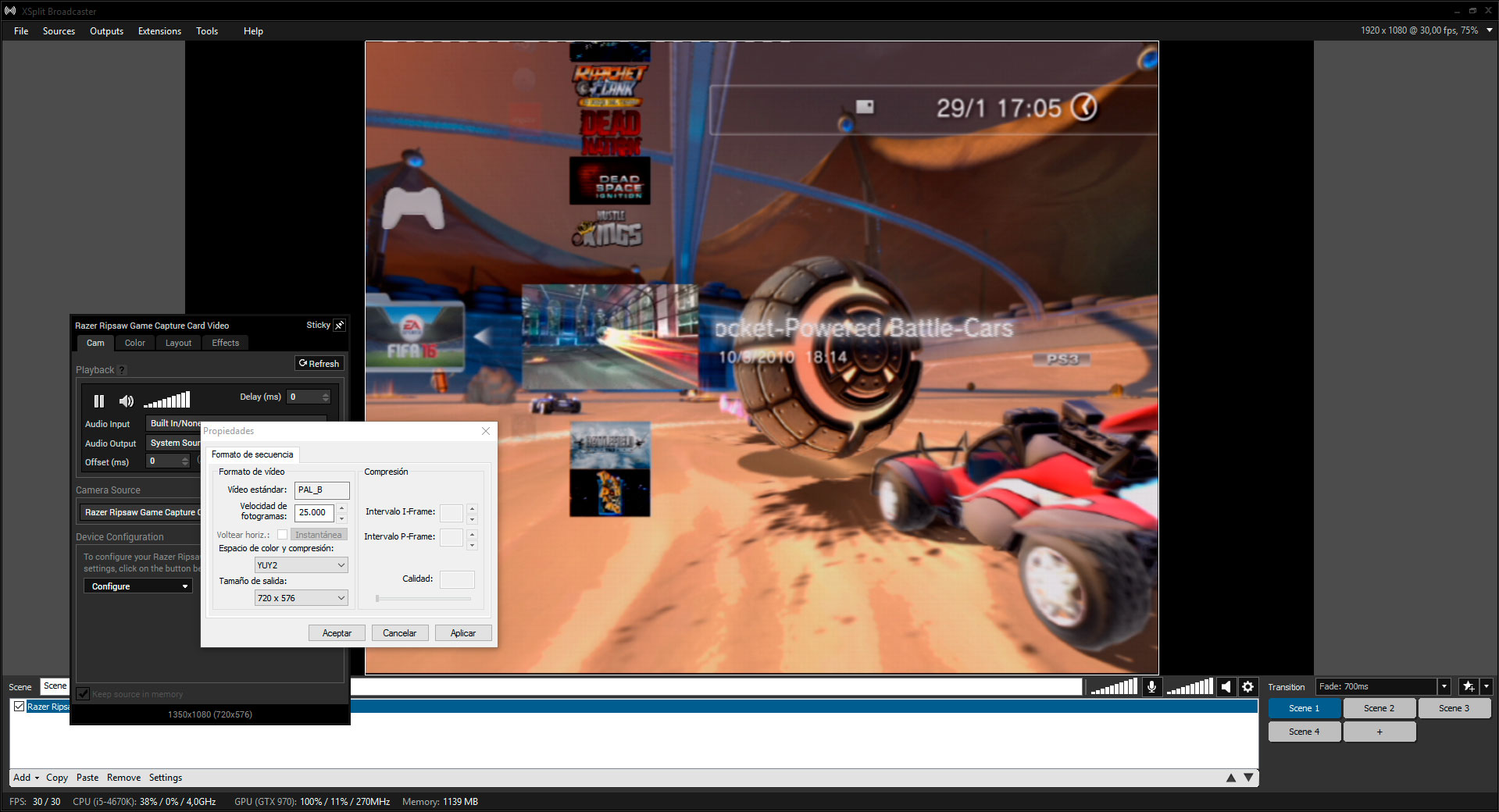Switch to Scene 3
Image resolution: width=1499 pixels, height=812 pixels.
[x=1454, y=708]
